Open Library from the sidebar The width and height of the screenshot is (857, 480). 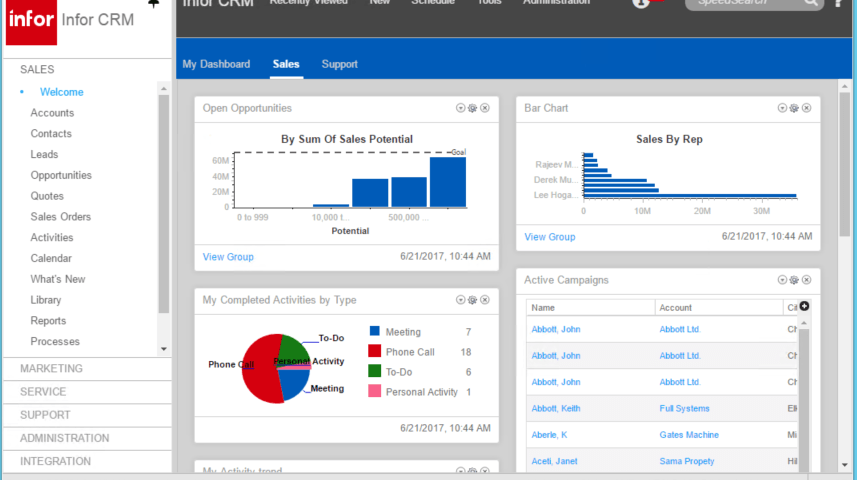click(46, 300)
